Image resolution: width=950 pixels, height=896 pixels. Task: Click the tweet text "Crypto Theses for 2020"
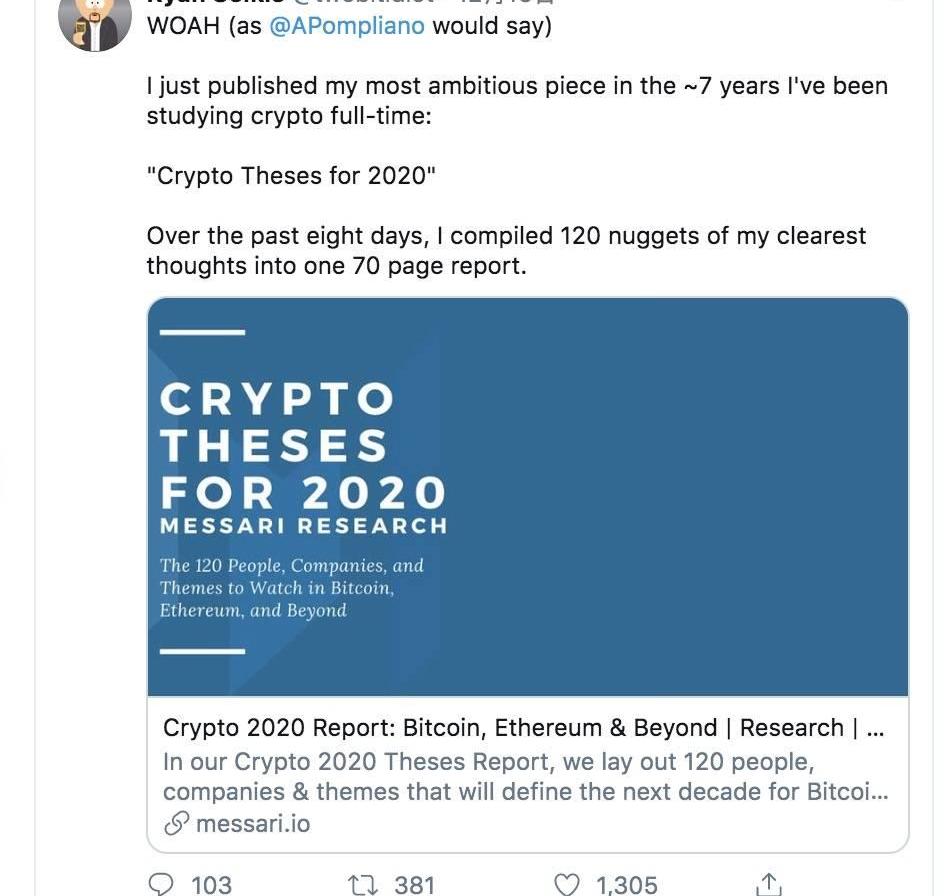pos(291,176)
